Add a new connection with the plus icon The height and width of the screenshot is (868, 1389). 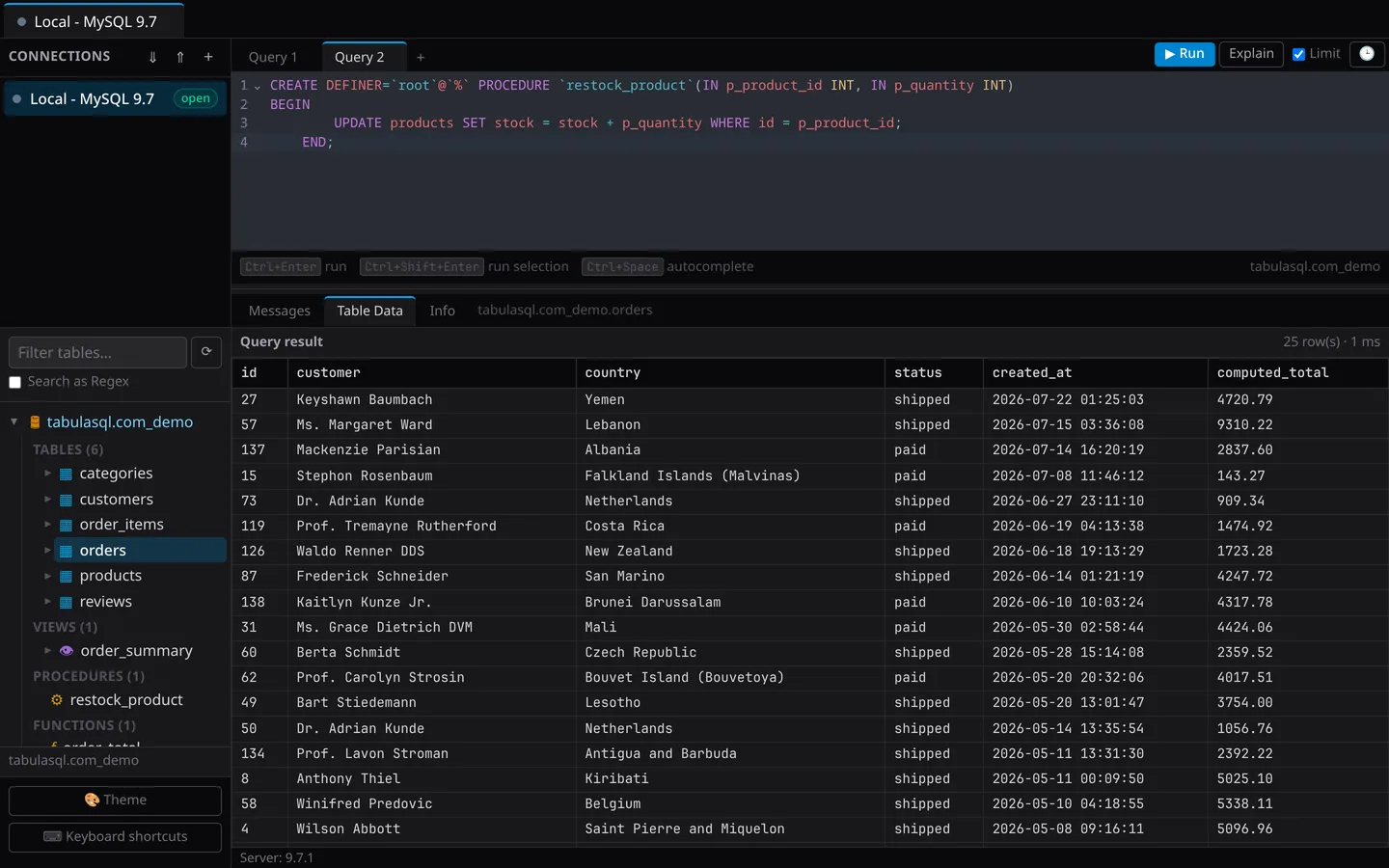click(208, 57)
